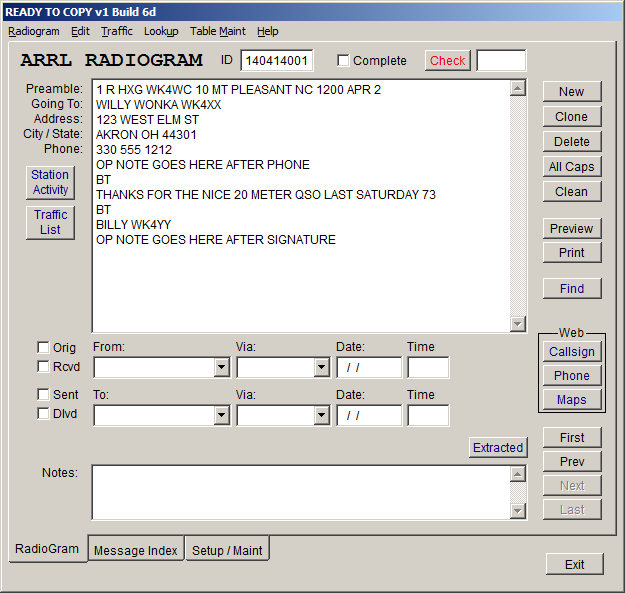Toggle the Rcvd checkbox
The width and height of the screenshot is (625, 593).
pos(43,366)
